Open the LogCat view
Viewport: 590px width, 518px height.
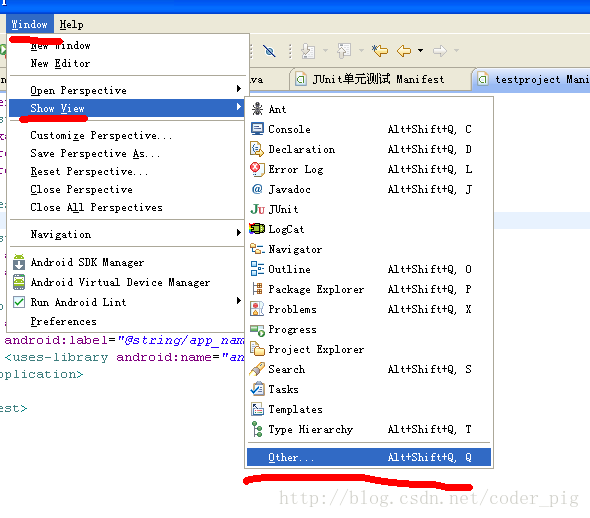[x=369, y=229]
